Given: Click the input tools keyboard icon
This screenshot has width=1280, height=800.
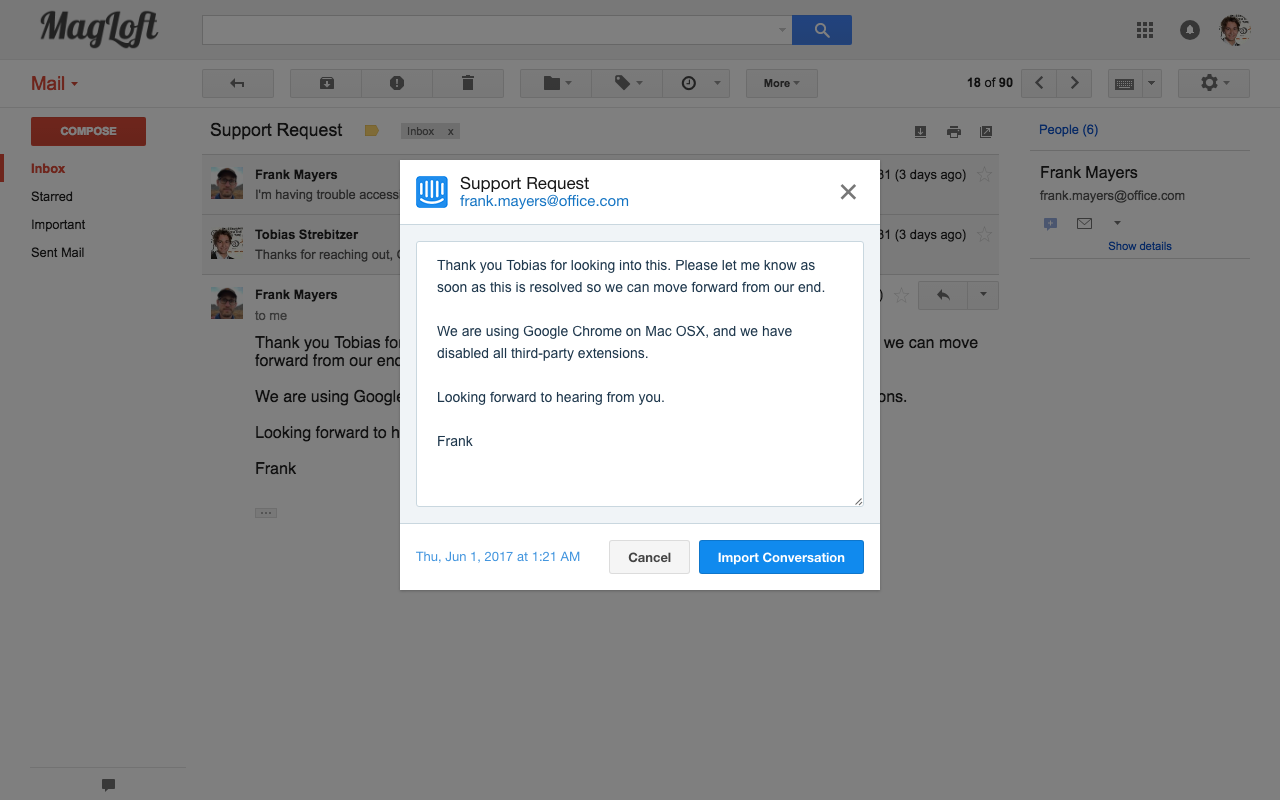Looking at the screenshot, I should pos(1124,83).
